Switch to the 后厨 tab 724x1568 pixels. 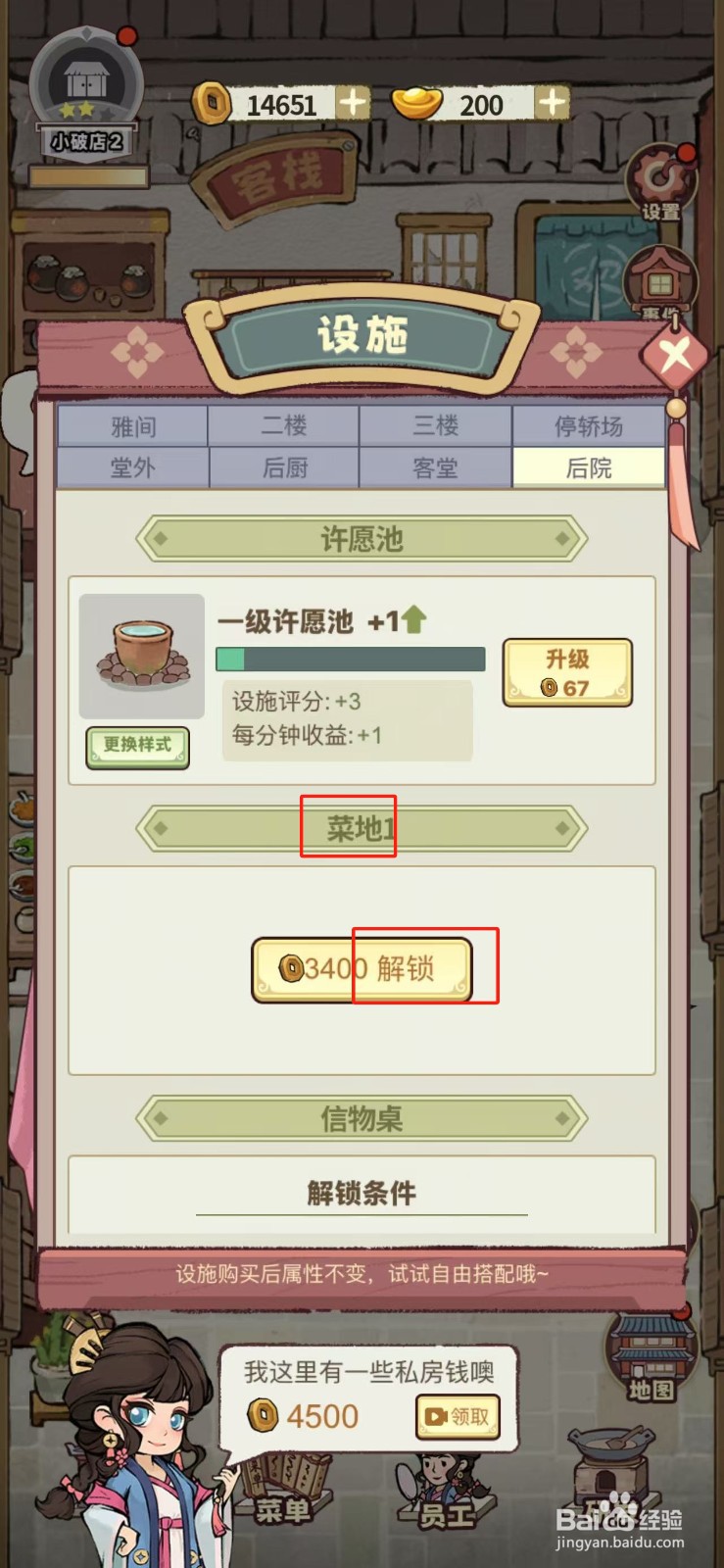click(x=285, y=467)
